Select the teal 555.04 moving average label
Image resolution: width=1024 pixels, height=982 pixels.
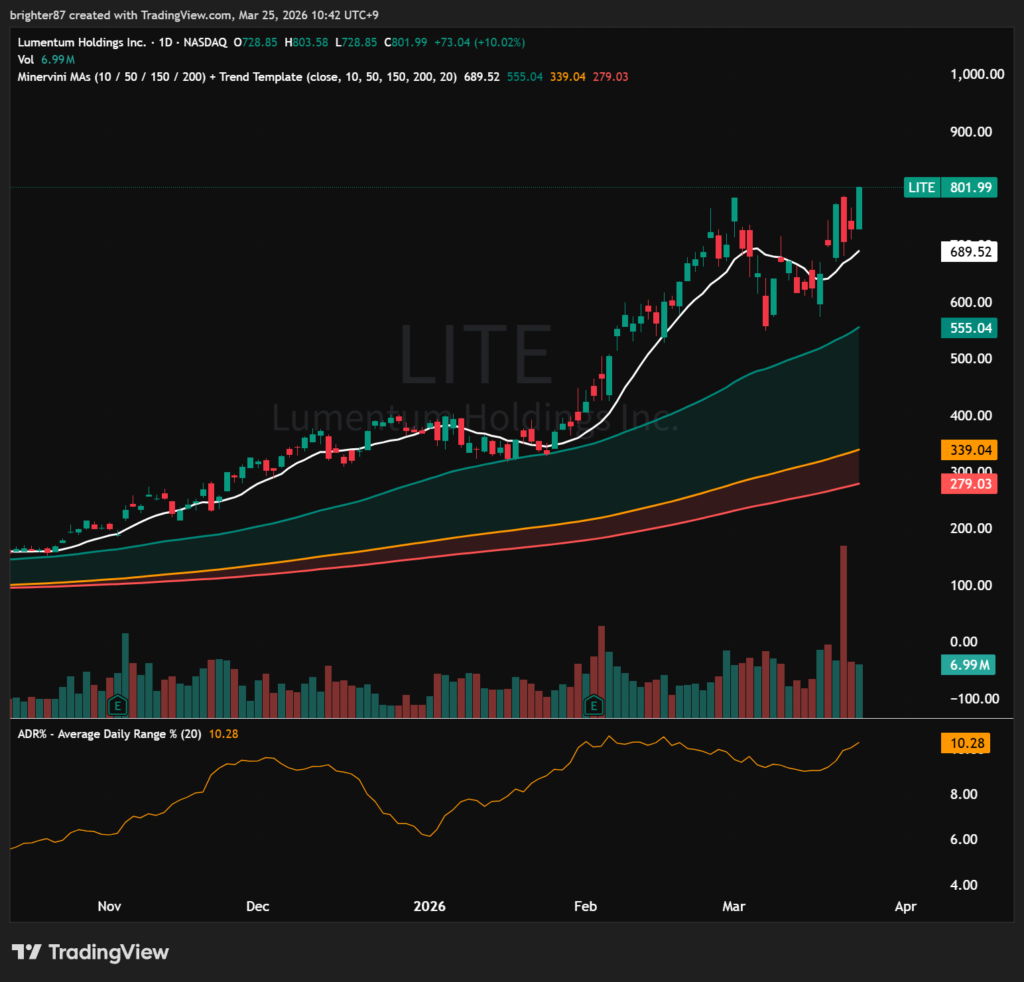[x=969, y=328]
